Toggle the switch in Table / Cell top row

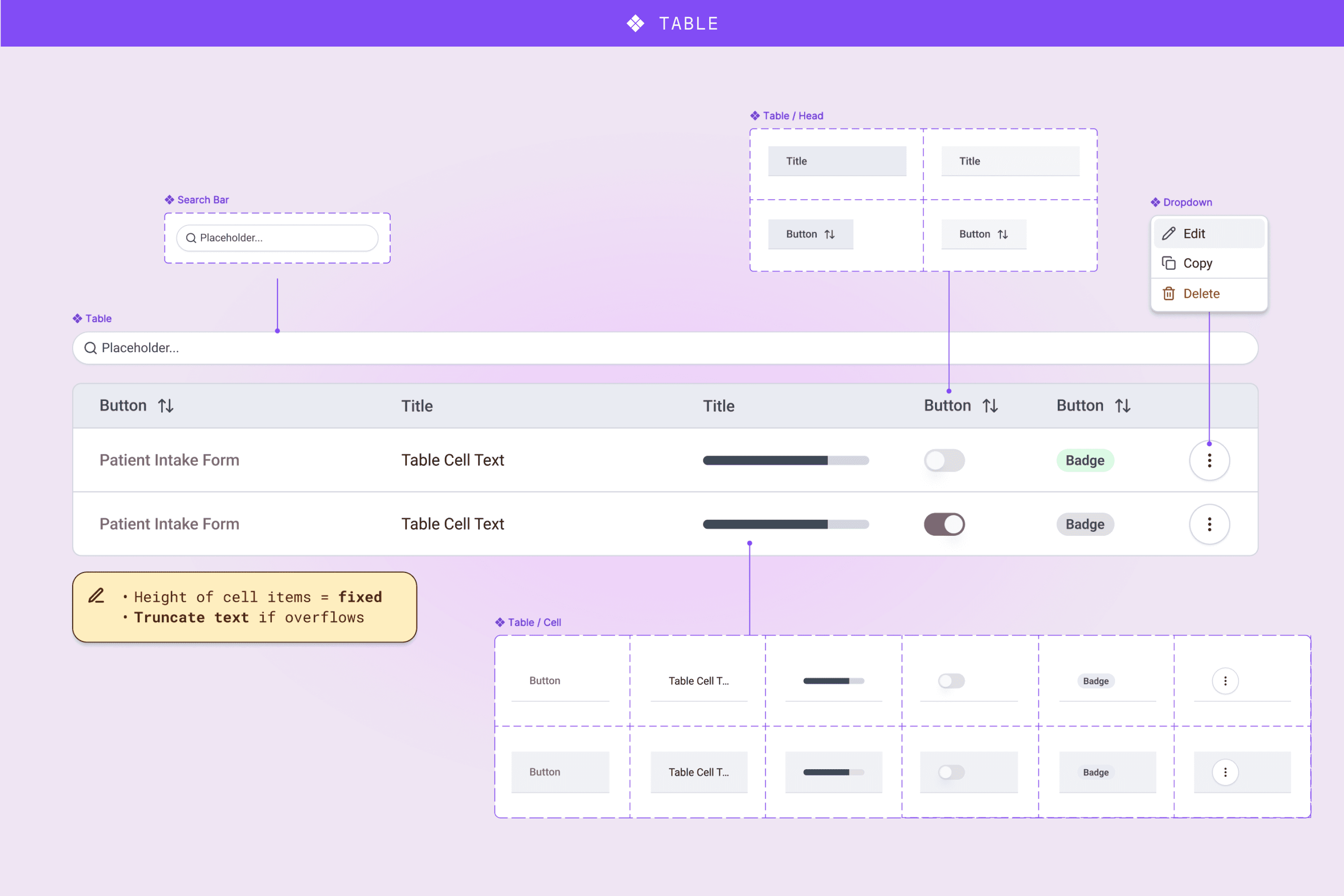(951, 681)
